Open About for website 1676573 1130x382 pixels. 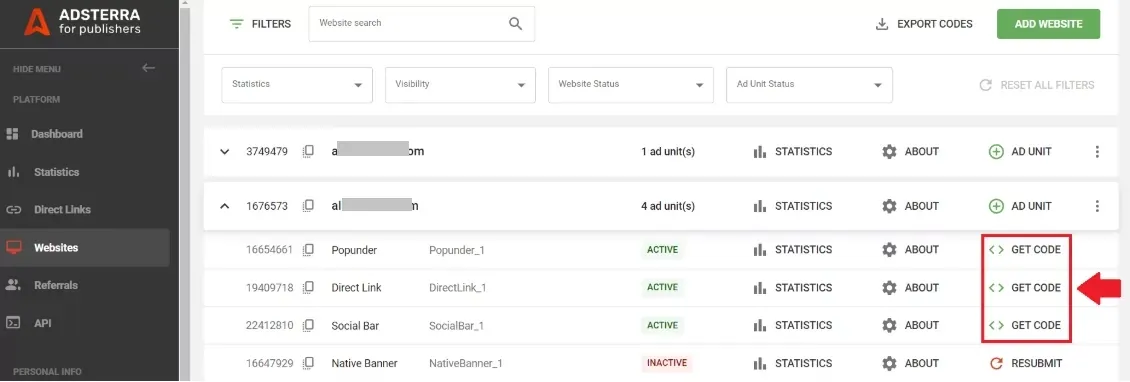[910, 206]
